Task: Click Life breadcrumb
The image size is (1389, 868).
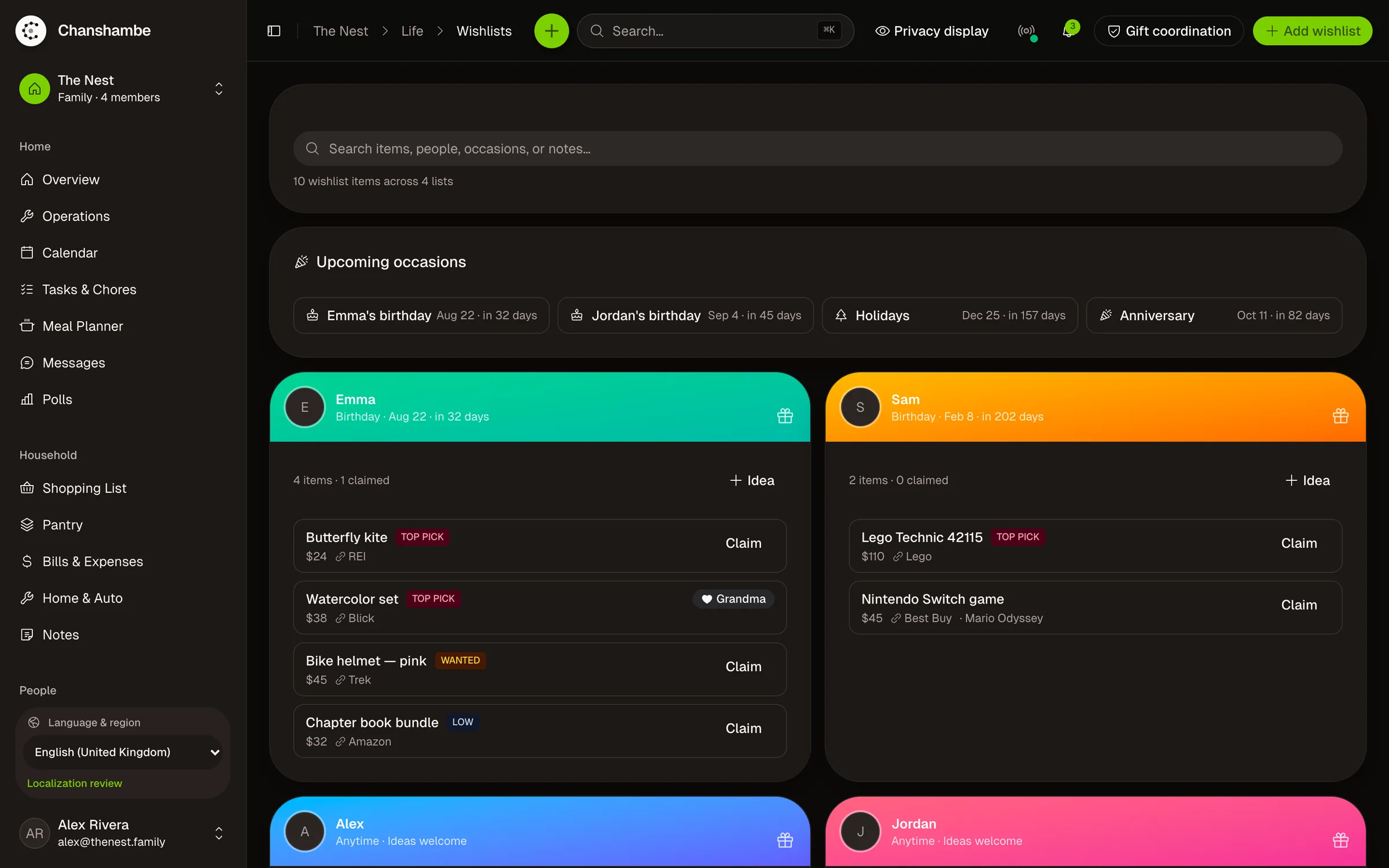Action: point(412,31)
